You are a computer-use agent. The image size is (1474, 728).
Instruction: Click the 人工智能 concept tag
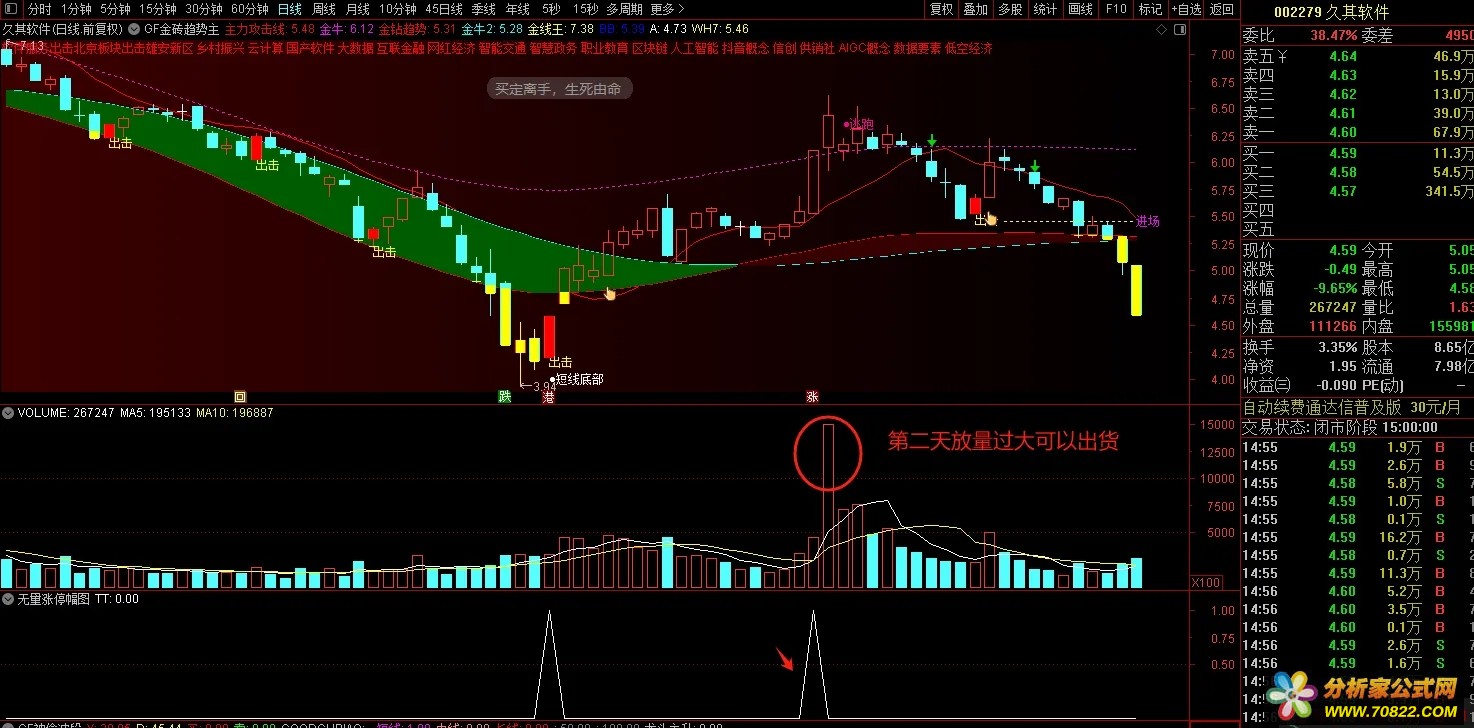coord(695,48)
